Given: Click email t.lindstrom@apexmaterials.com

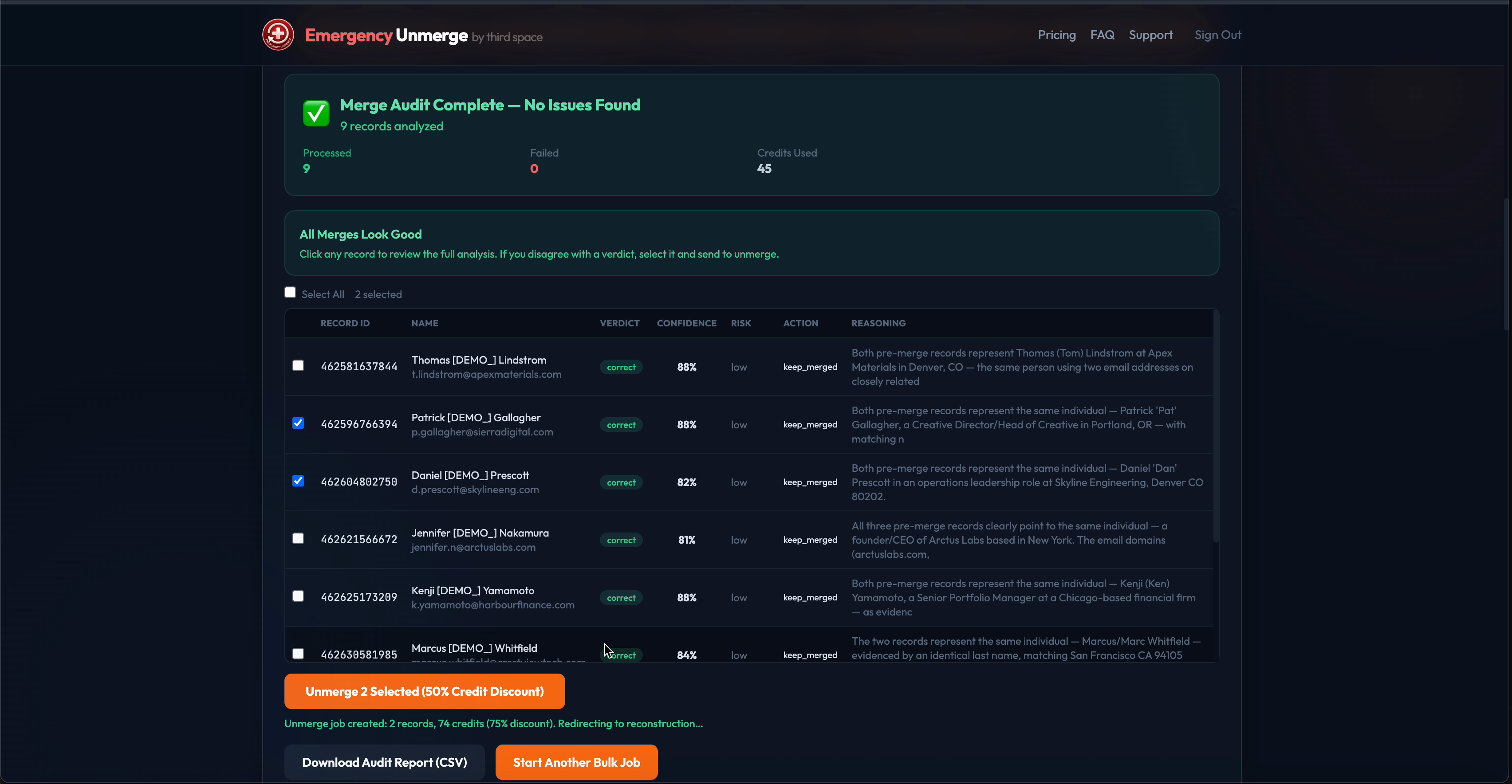Looking at the screenshot, I should tap(487, 374).
